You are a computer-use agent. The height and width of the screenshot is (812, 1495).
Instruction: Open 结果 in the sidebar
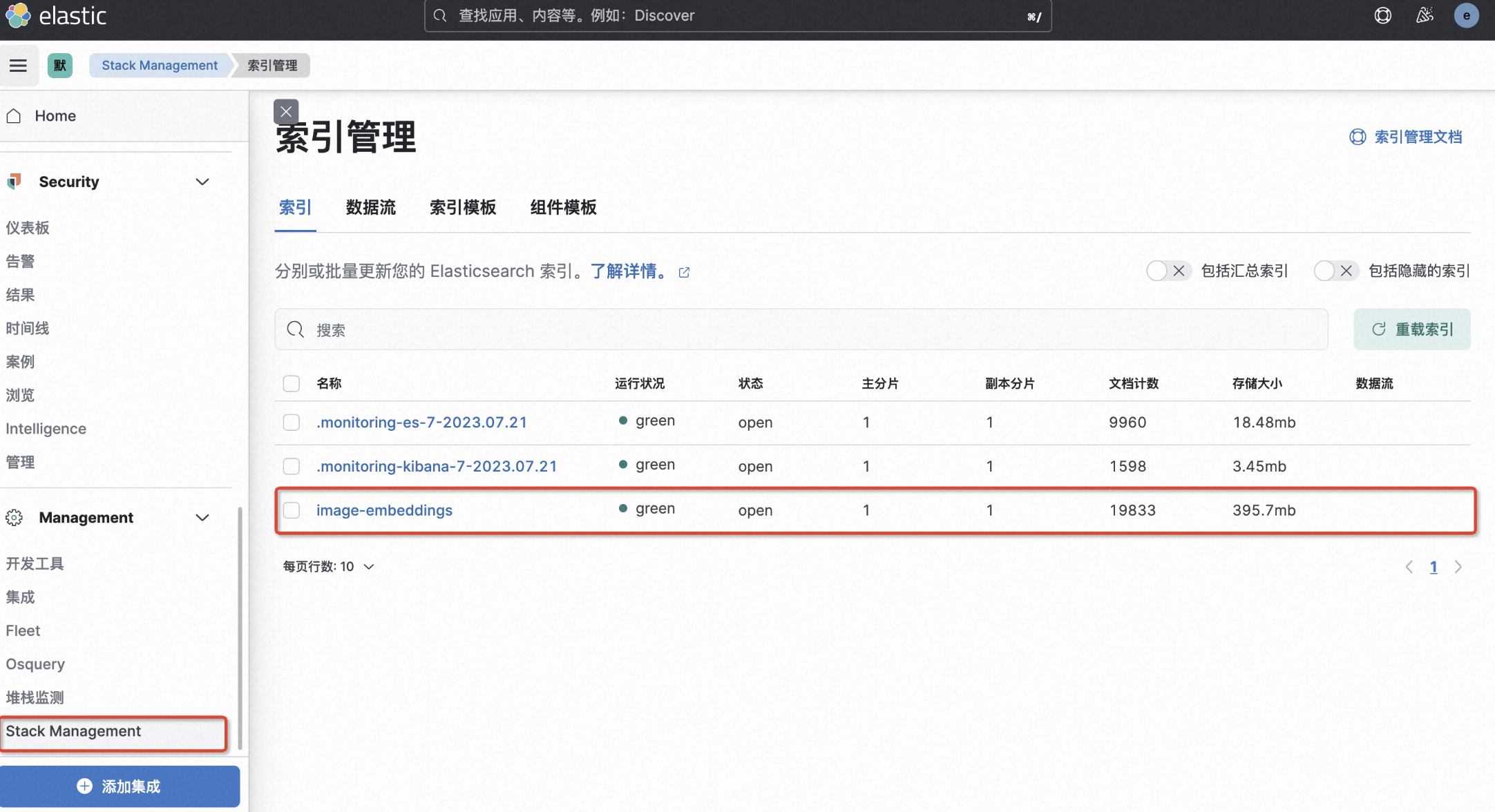20,295
